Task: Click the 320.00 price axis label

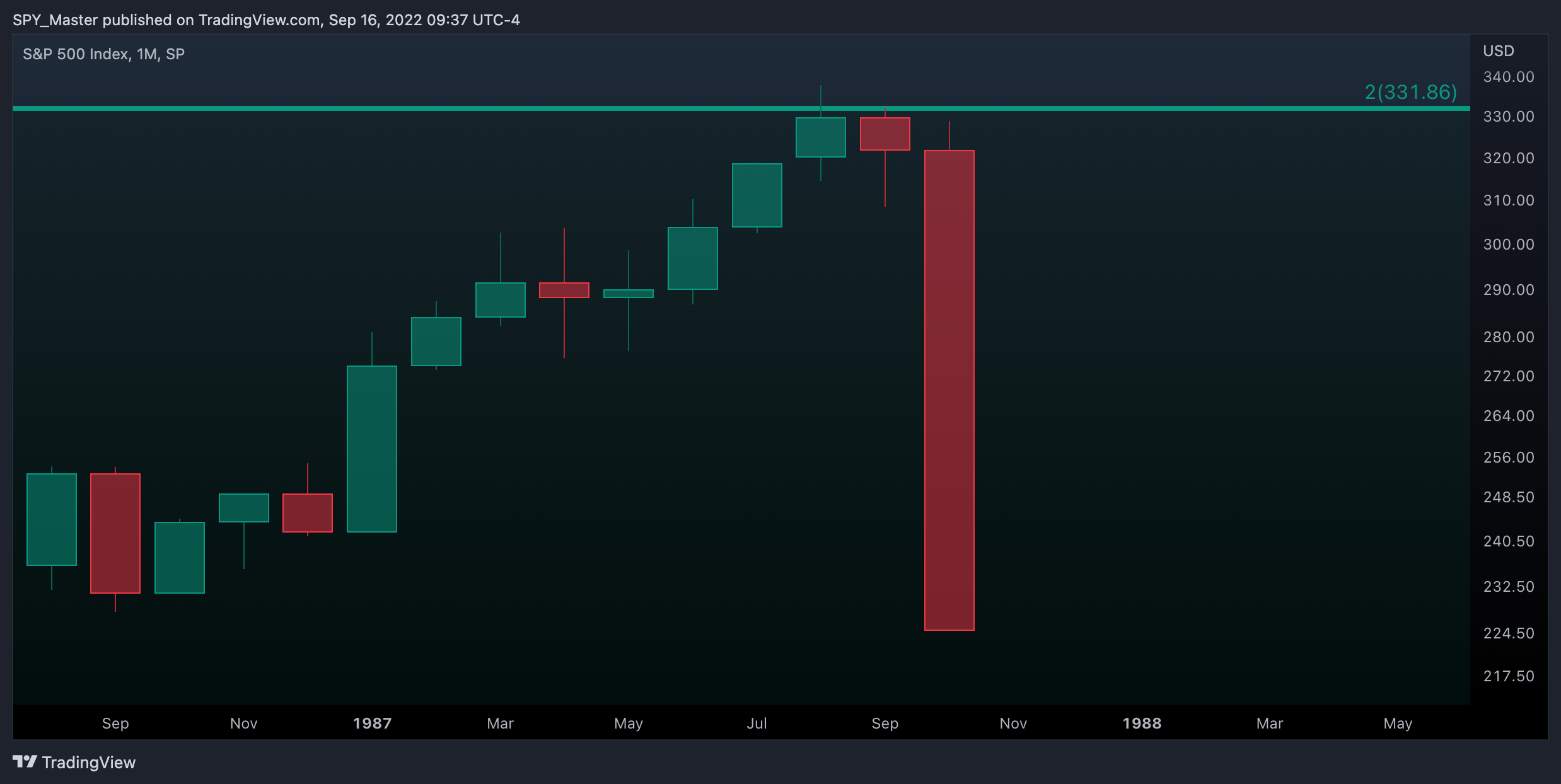Action: point(1509,158)
